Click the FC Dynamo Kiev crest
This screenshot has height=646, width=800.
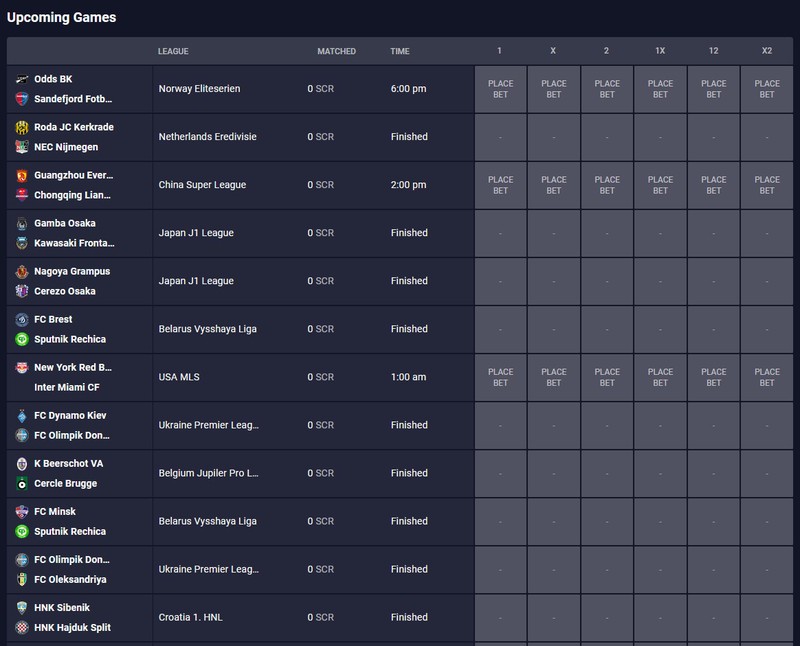pyautogui.click(x=22, y=415)
